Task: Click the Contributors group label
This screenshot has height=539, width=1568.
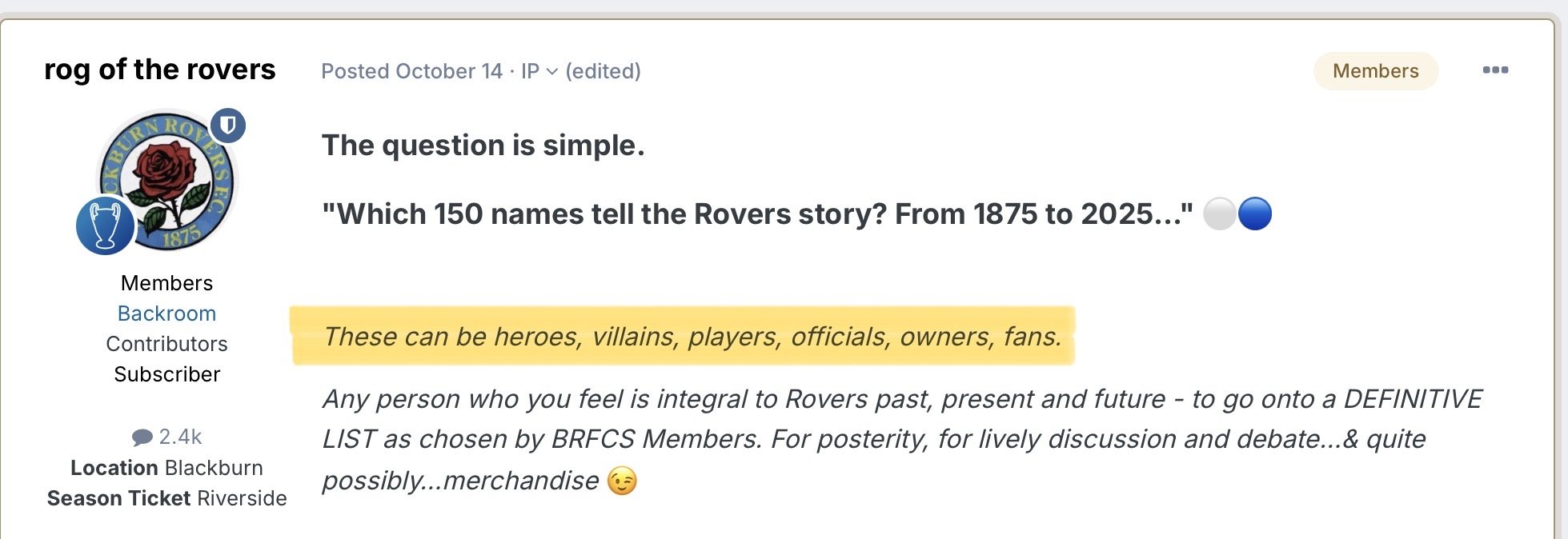Action: click(166, 344)
